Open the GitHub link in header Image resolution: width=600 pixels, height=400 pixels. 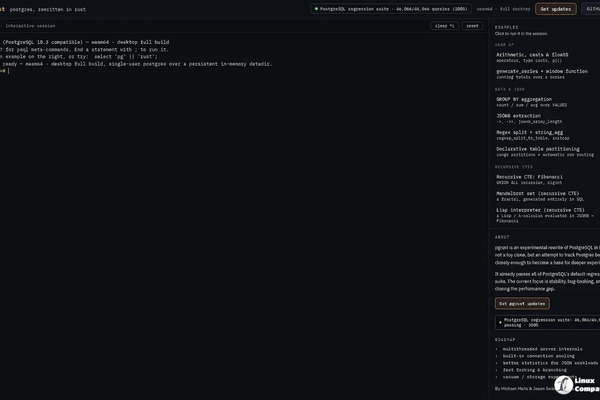tap(591, 9)
